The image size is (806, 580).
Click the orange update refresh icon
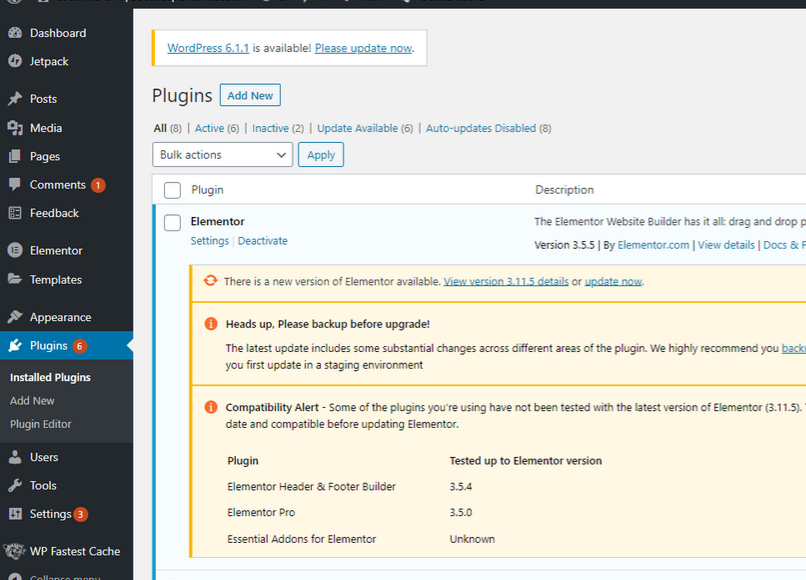210,281
